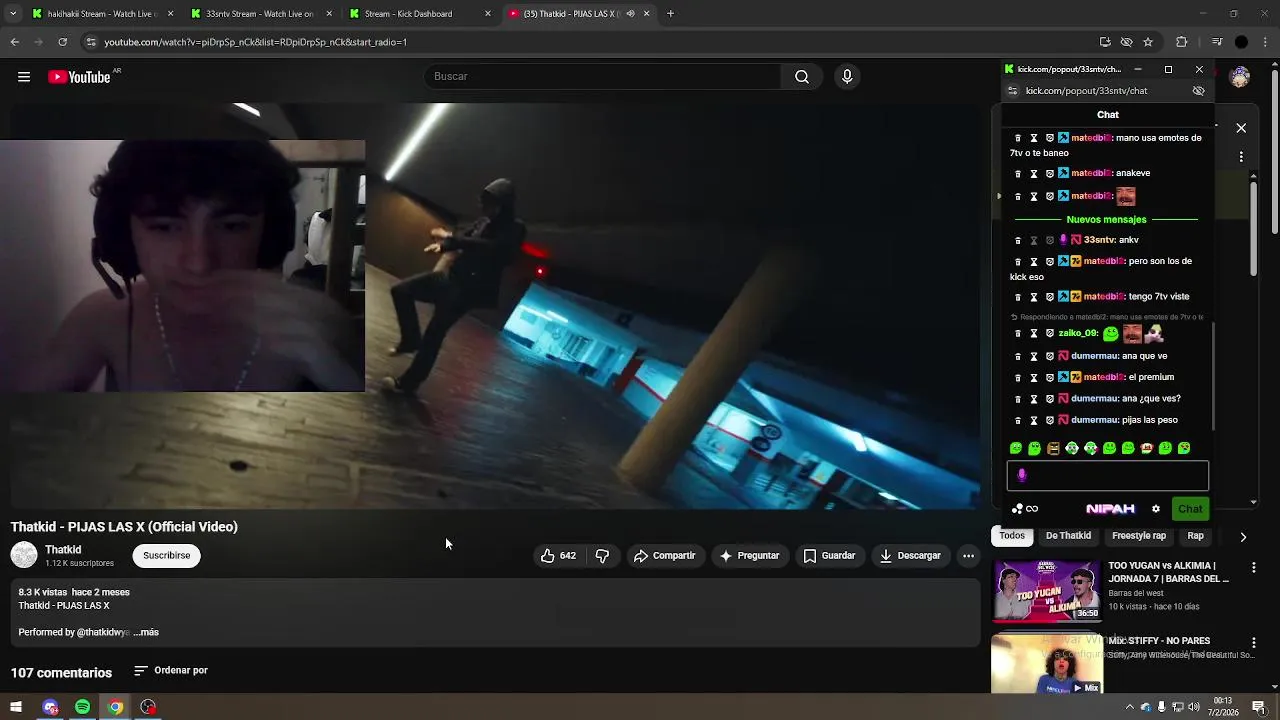Click the Kick chat settings gear icon

click(1156, 509)
